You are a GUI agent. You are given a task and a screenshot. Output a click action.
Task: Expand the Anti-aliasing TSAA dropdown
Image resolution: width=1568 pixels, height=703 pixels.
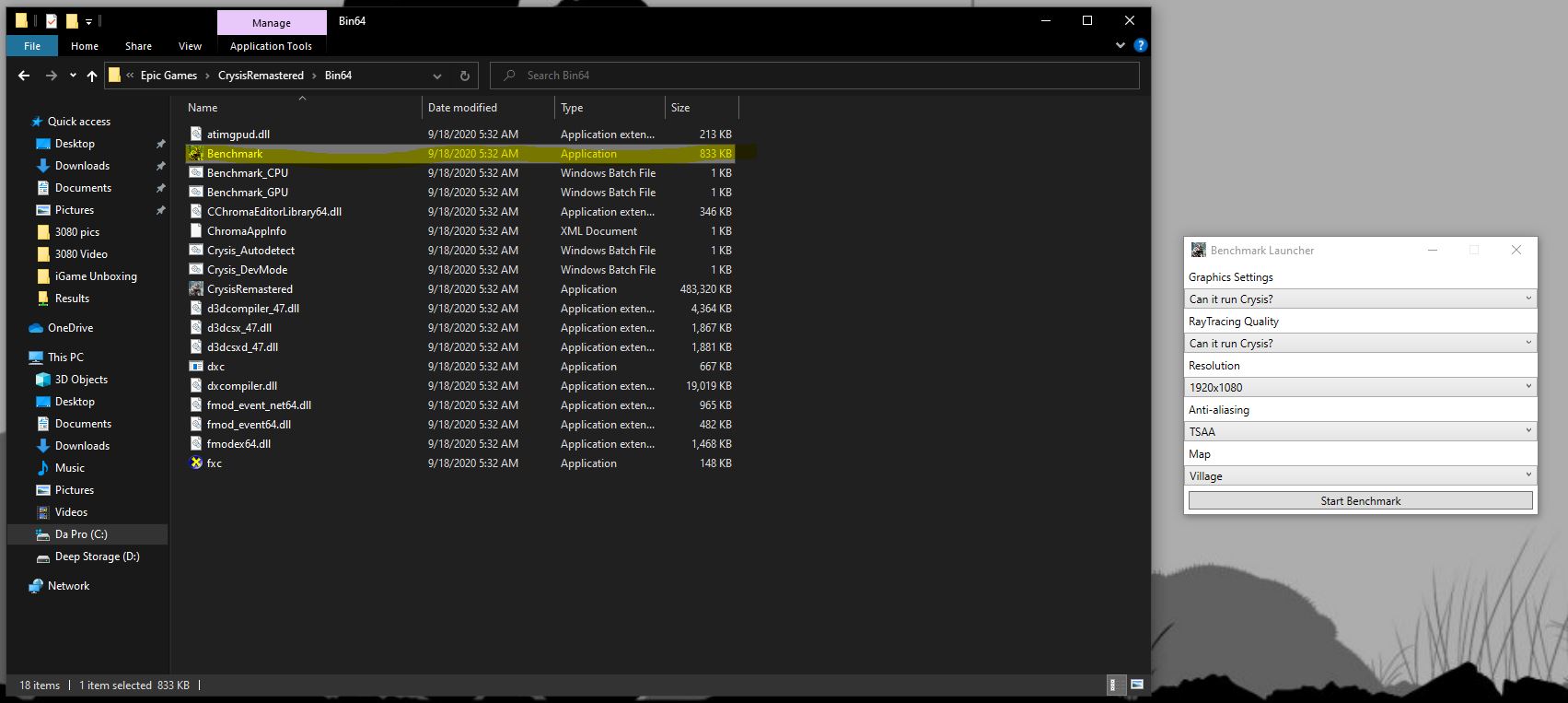click(1360, 431)
